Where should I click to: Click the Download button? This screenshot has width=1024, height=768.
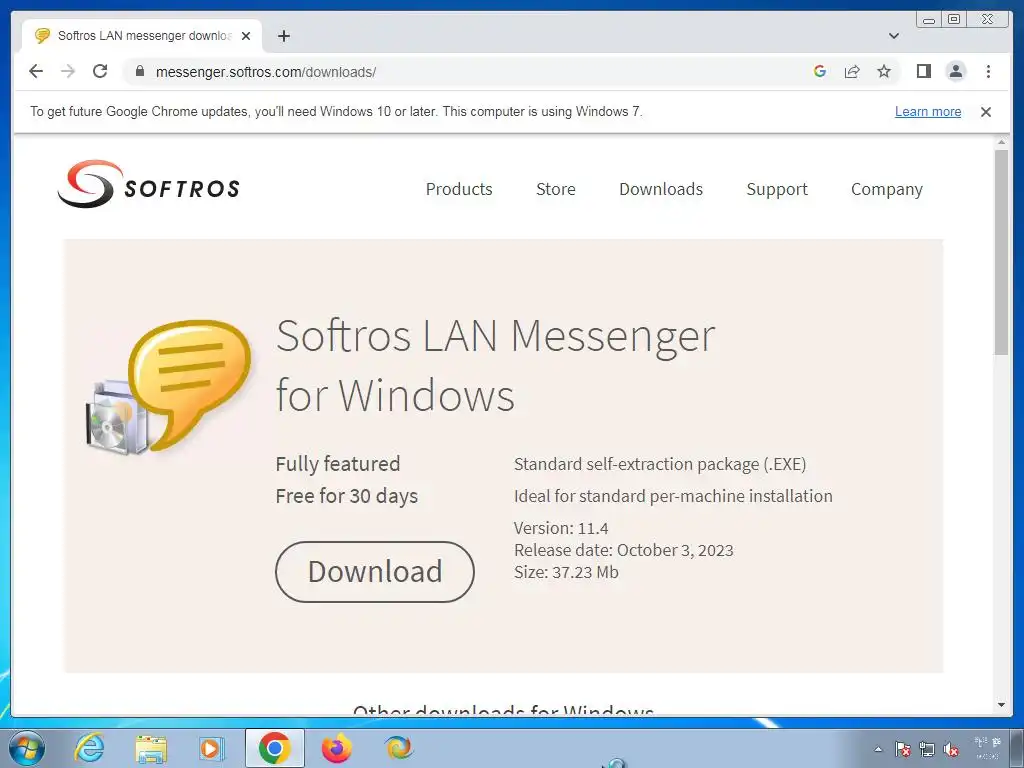[375, 571]
